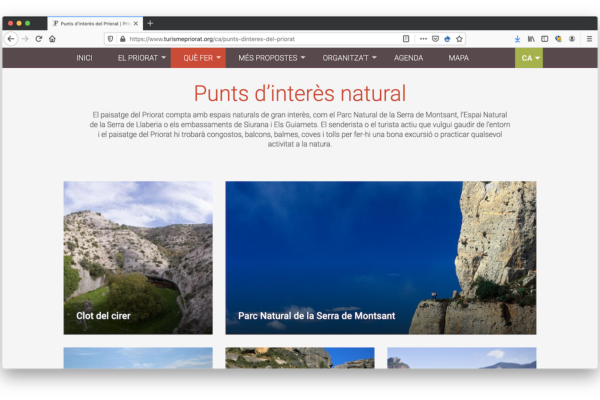
Task: Expand the MÉS PROPOSTES menu
Action: click(x=272, y=58)
